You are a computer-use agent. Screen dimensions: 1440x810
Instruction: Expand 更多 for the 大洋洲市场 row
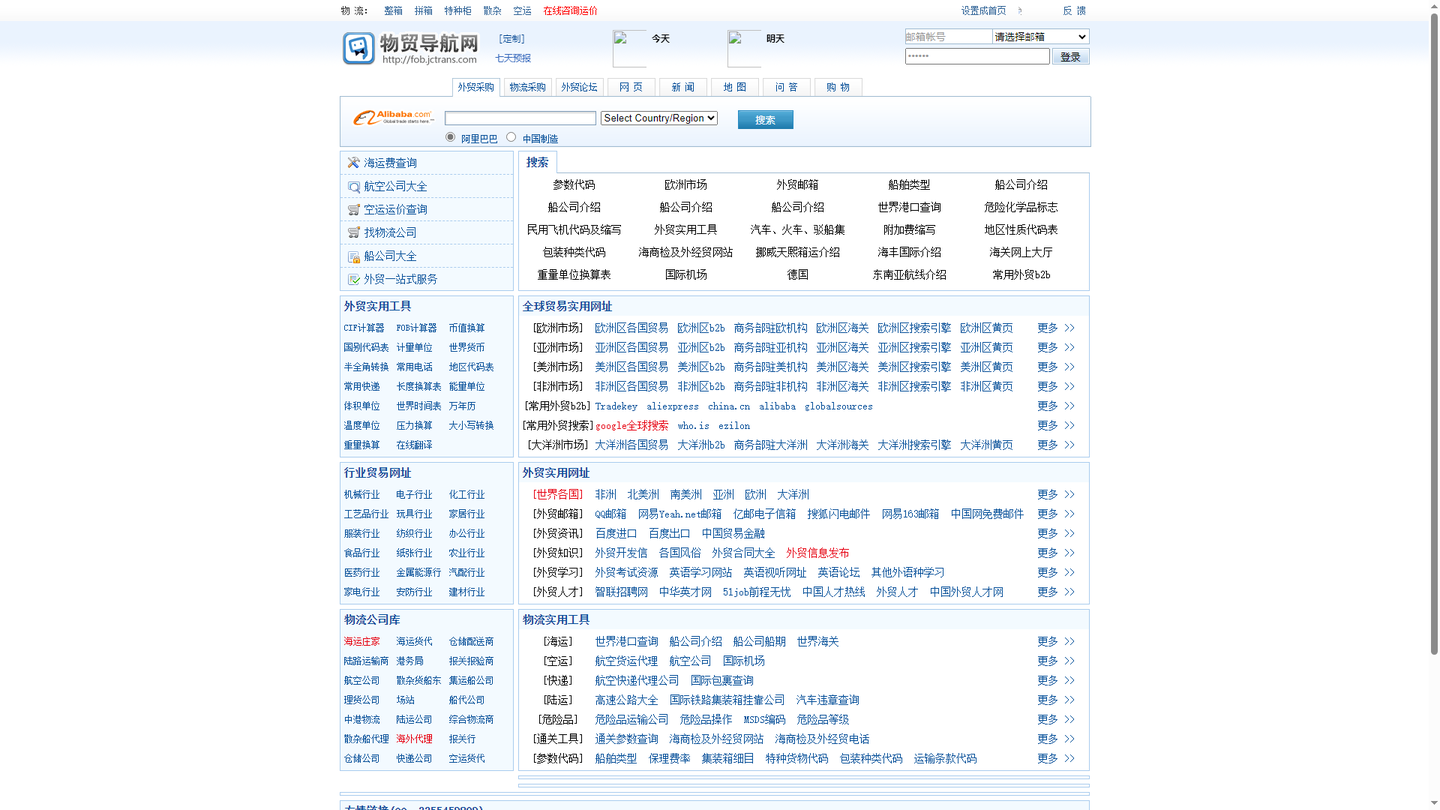[x=1047, y=445]
